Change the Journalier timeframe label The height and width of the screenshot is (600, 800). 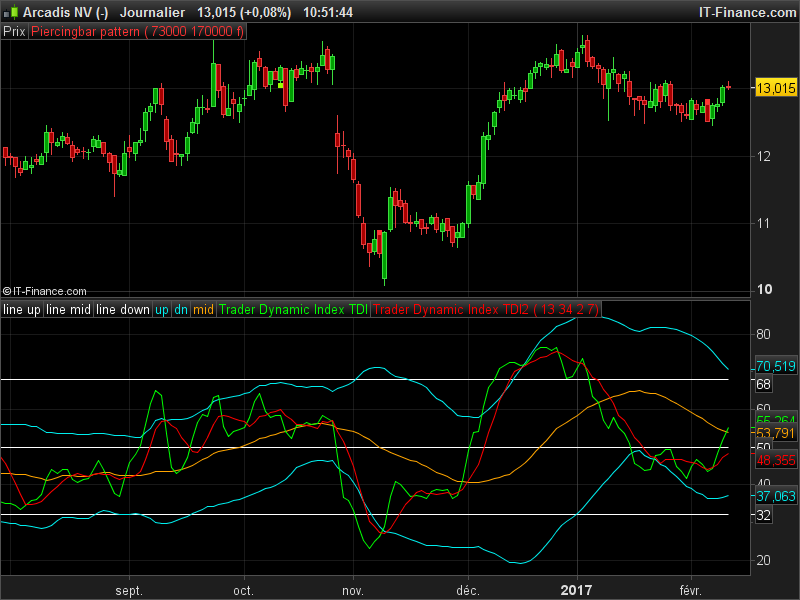coord(152,12)
